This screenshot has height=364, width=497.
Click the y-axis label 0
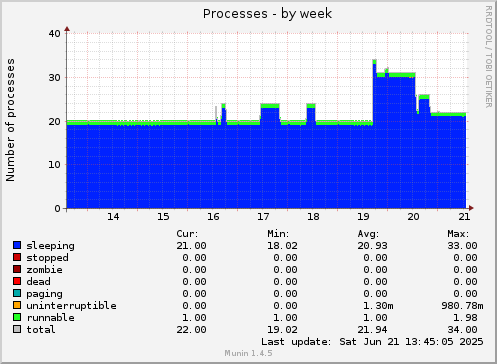58,209
